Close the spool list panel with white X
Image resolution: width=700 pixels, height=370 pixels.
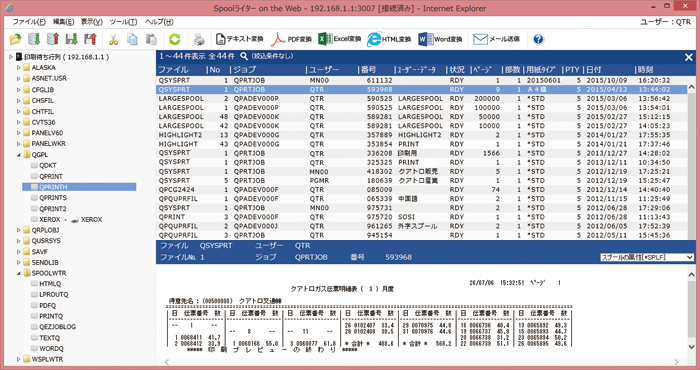coord(689,57)
